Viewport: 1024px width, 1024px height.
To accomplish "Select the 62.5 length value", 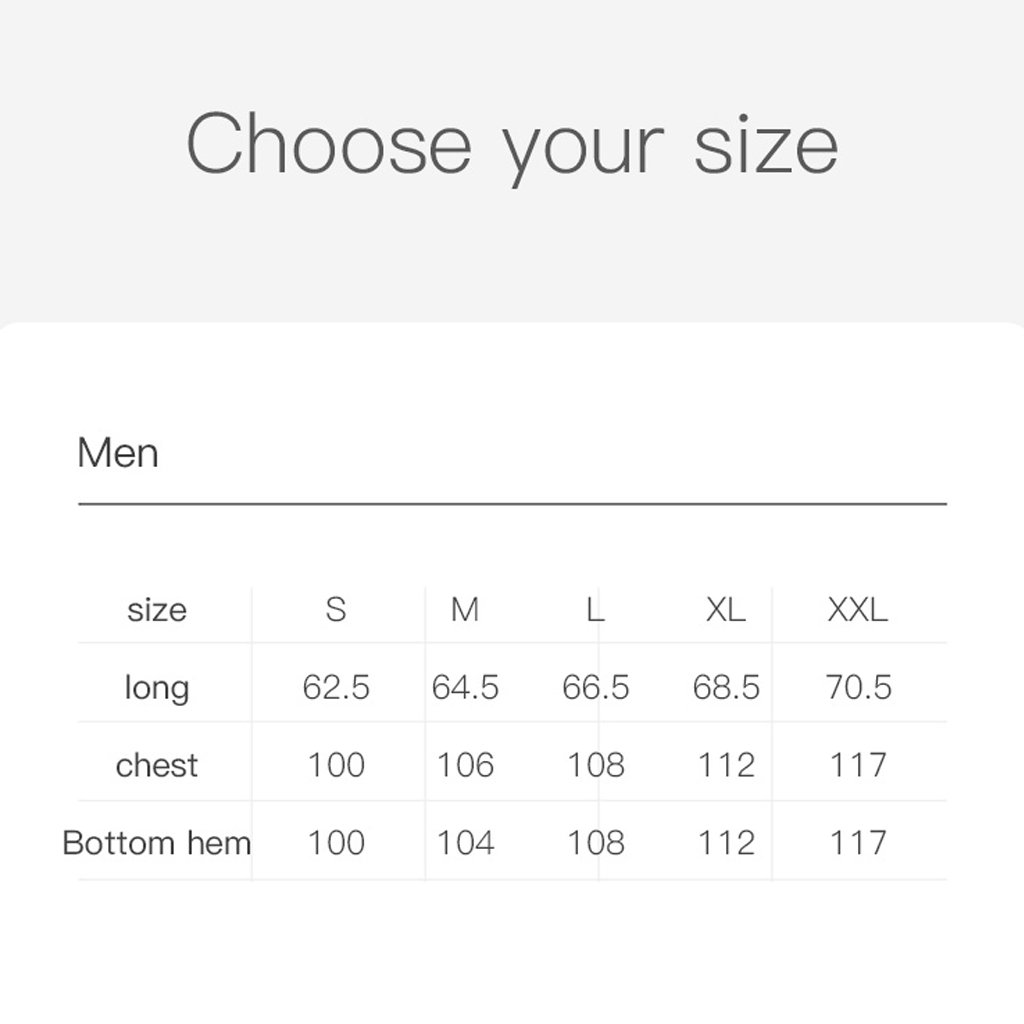I will coord(336,688).
